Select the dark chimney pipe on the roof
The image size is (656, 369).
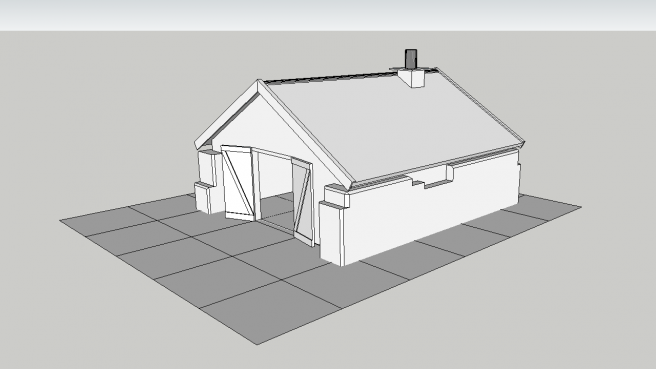point(411,59)
